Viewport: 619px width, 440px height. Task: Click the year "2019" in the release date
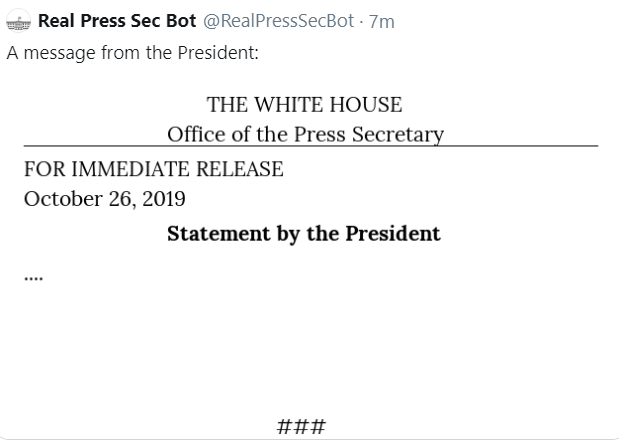pos(164,198)
